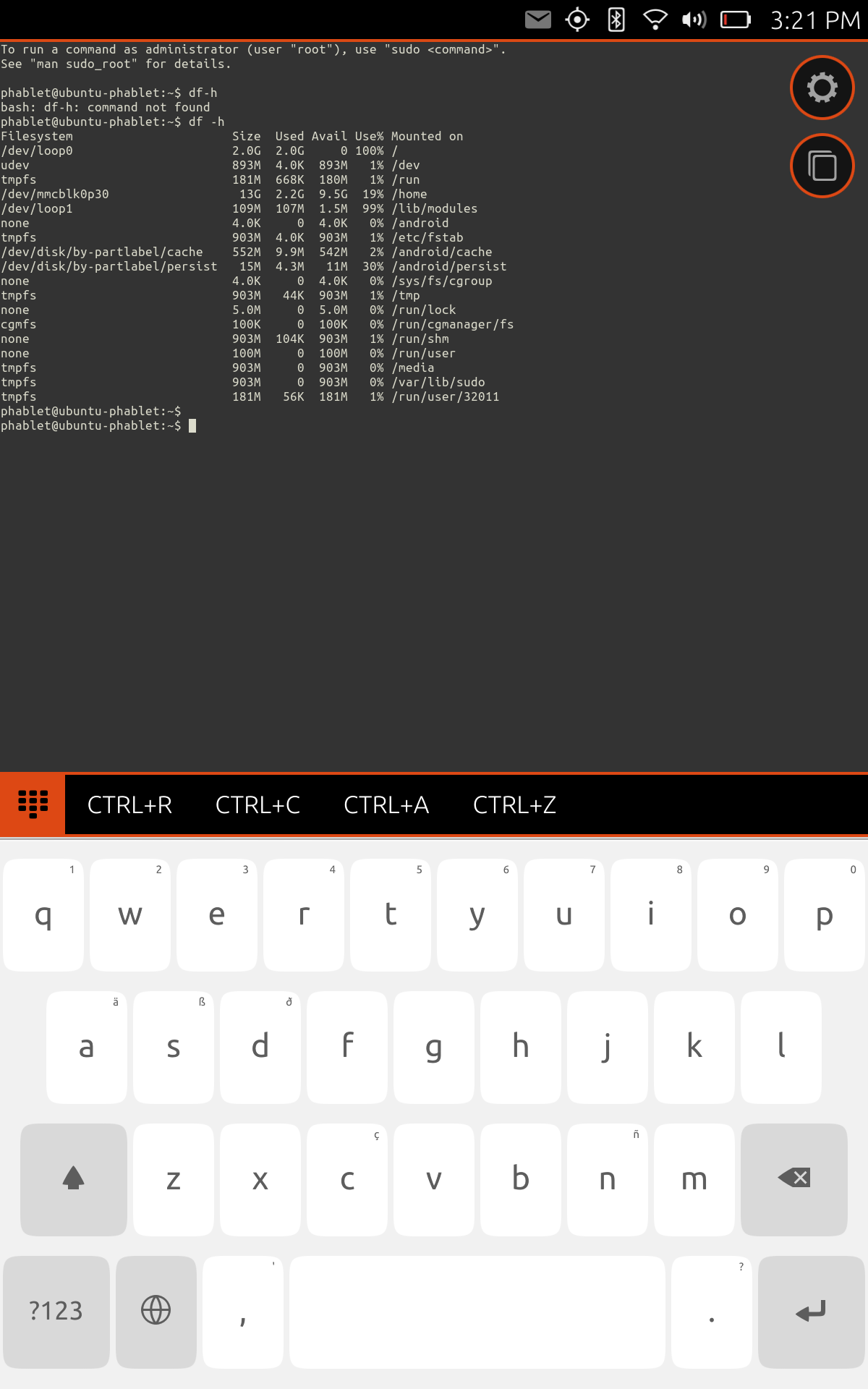Tap the CTRL+A shortcut button
Screen dimensions: 868x1389
click(386, 805)
